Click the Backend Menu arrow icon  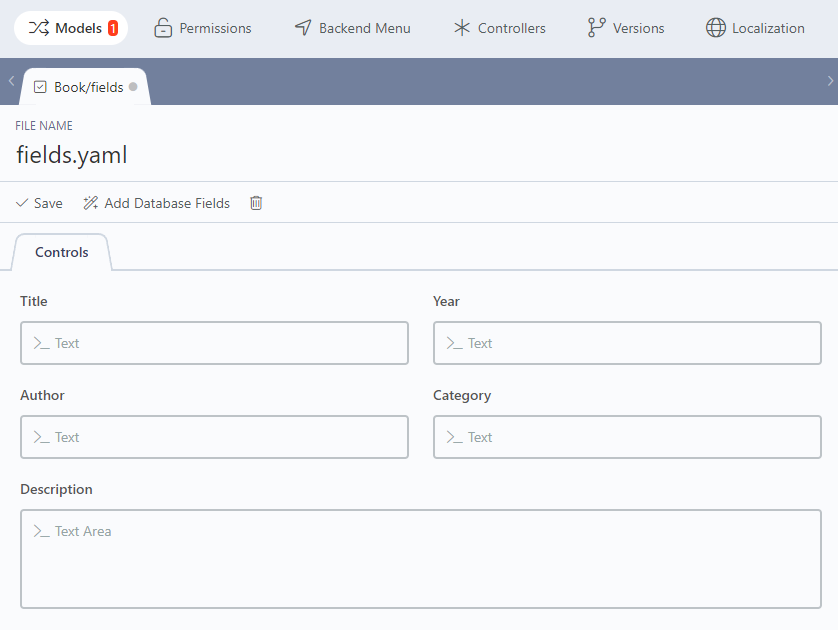[x=303, y=28]
